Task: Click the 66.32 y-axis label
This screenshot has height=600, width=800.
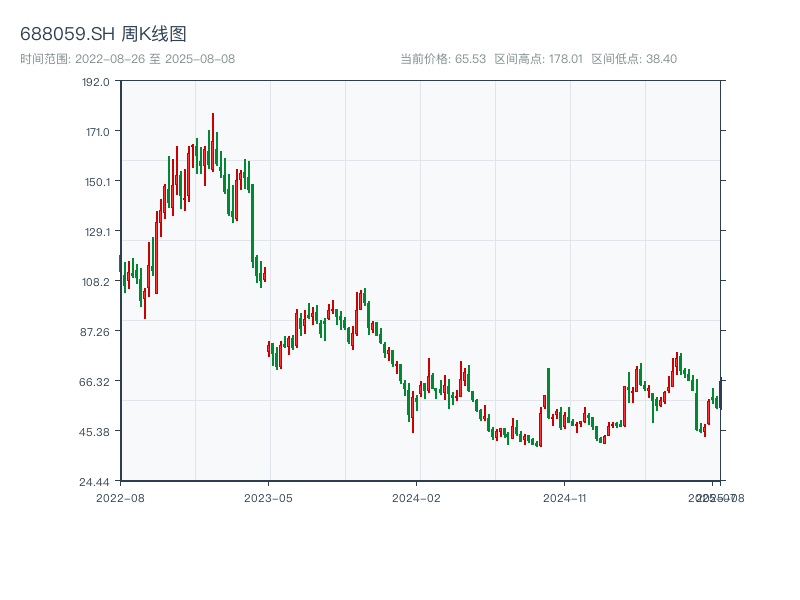Action: (96, 381)
